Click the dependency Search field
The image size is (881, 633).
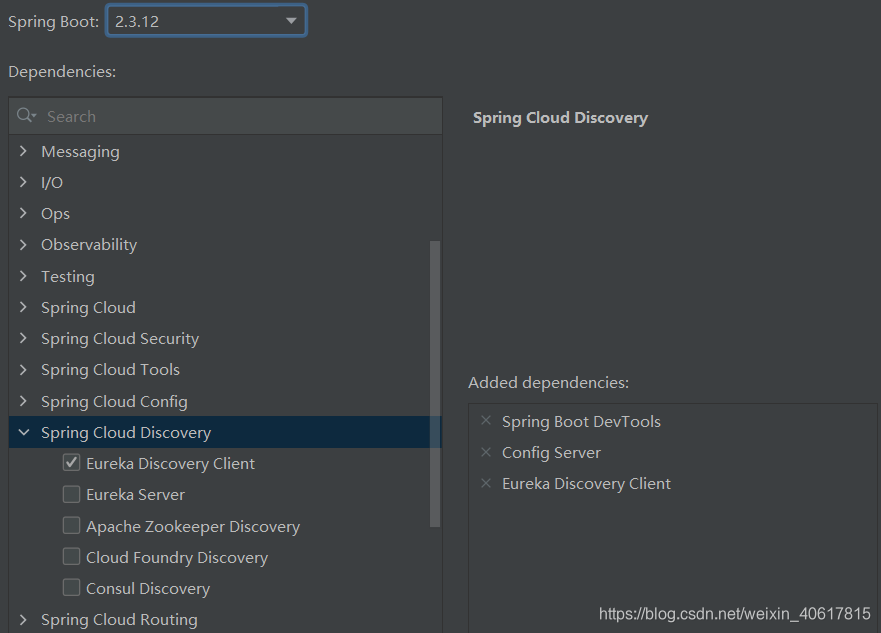click(x=225, y=116)
